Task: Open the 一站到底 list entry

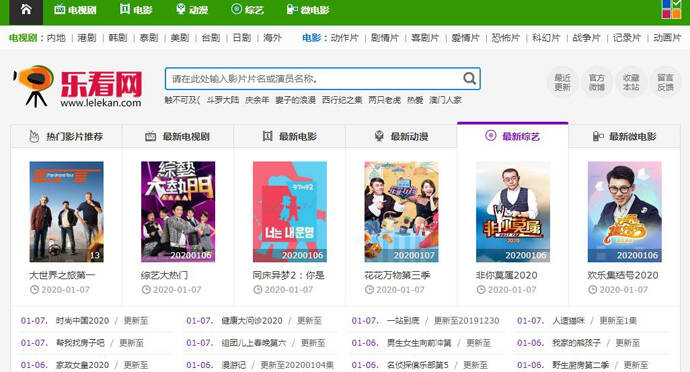Action: [403, 320]
